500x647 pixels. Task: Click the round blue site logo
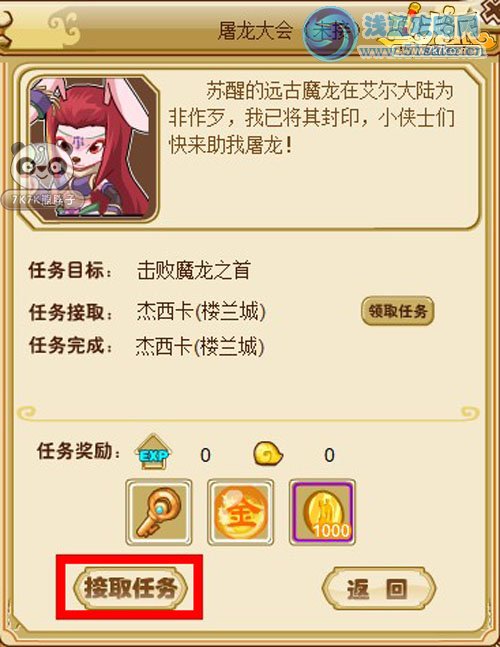330,34
